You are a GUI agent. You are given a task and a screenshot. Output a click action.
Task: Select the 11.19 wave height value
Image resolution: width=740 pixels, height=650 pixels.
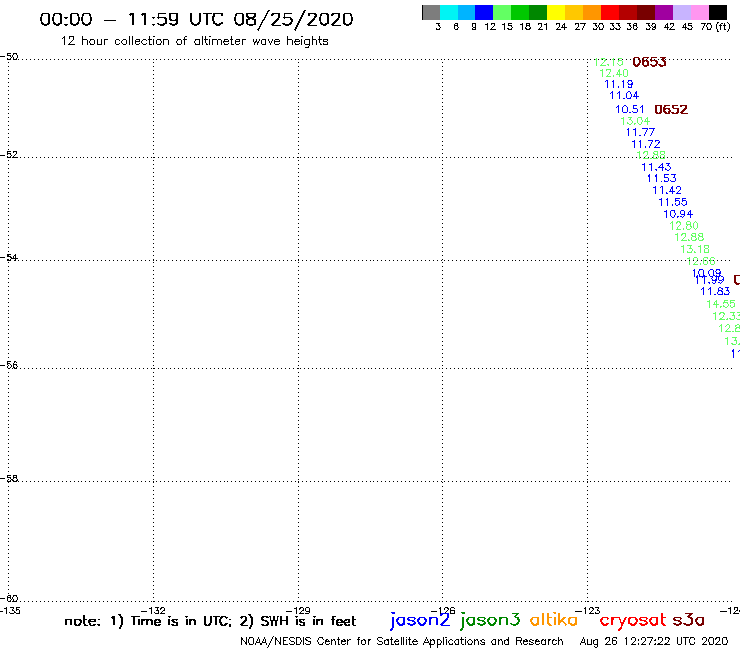pyautogui.click(x=619, y=84)
